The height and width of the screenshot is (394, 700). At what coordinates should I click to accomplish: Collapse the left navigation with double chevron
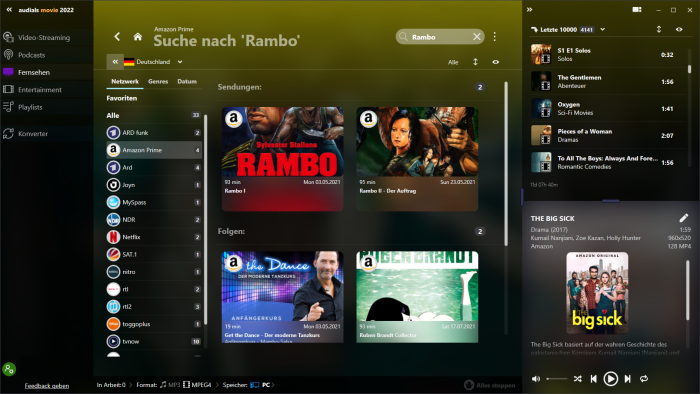coord(9,9)
